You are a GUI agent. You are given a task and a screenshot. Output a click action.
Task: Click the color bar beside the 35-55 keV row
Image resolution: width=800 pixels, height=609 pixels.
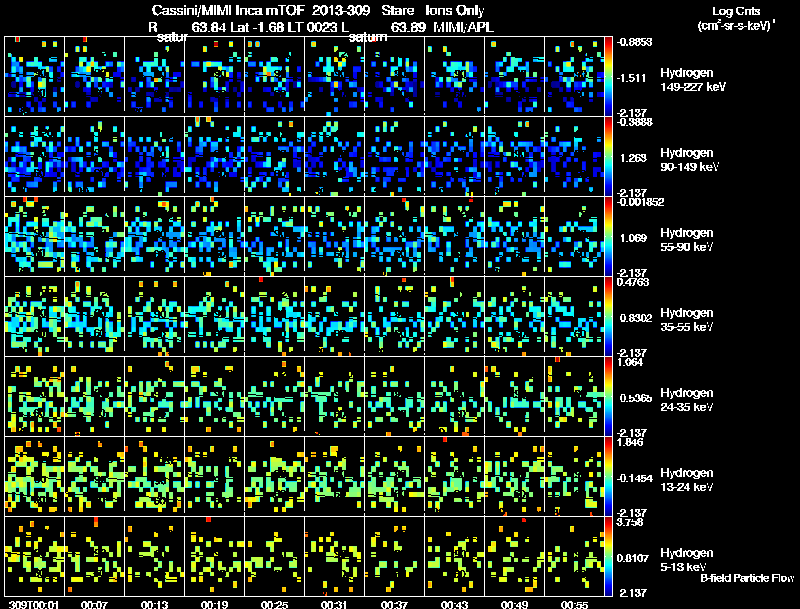point(608,316)
